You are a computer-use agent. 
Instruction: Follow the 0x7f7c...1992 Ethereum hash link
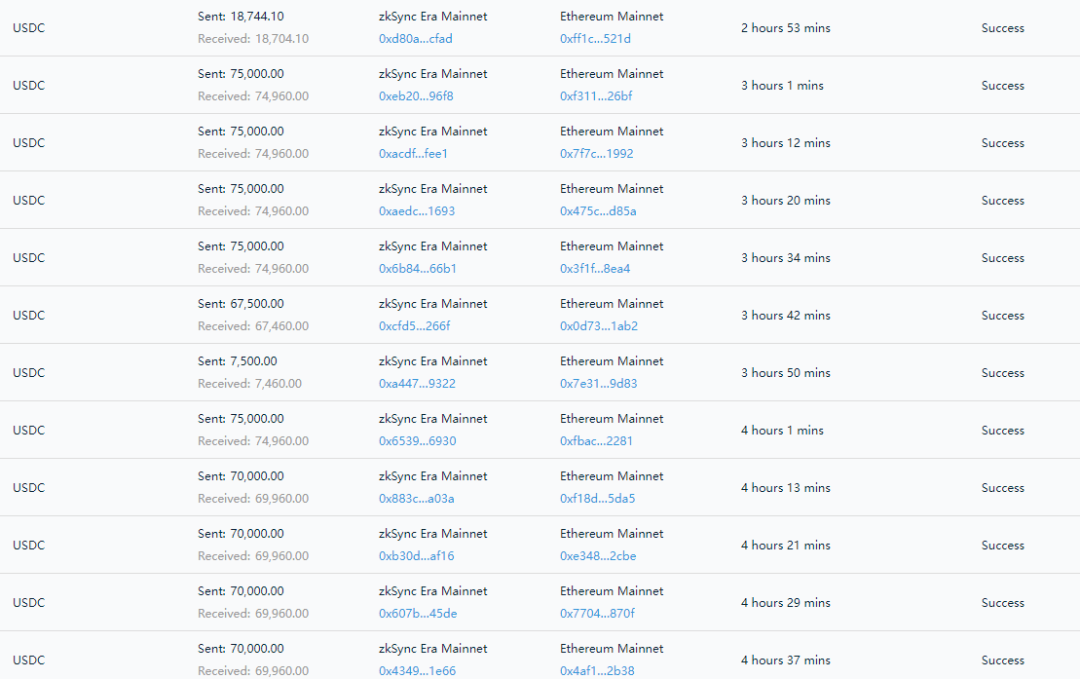(596, 154)
